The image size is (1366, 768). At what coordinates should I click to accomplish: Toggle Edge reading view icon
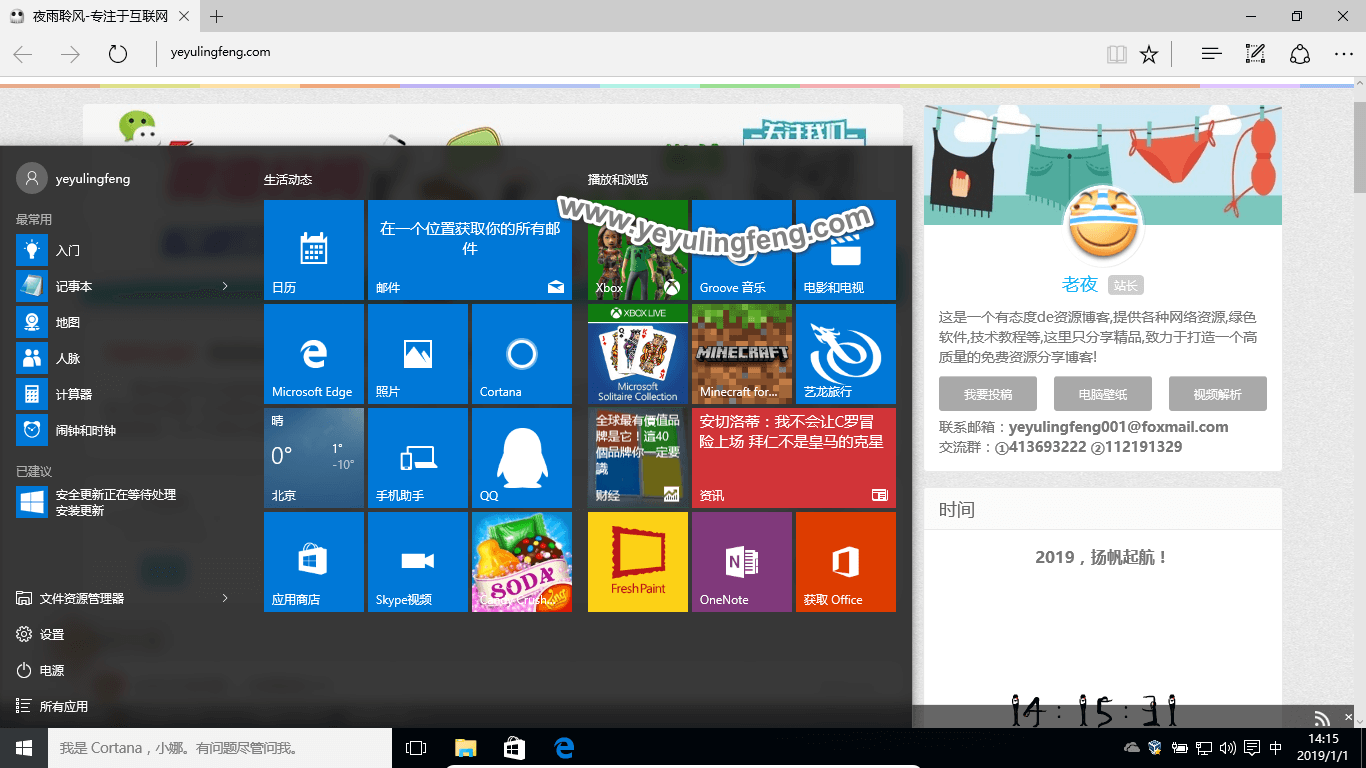coord(1116,54)
